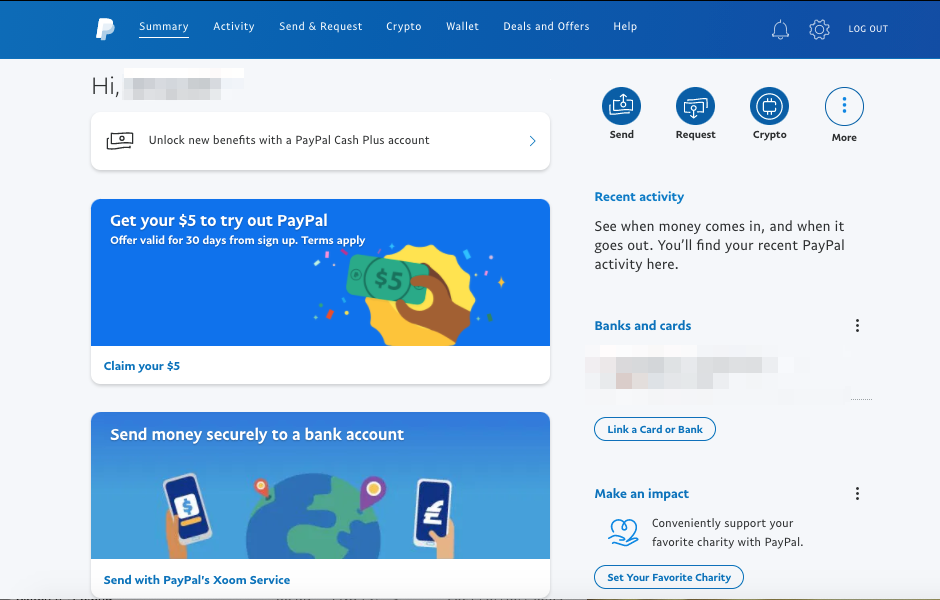
Task: Go to the Activity tab
Action: click(234, 26)
